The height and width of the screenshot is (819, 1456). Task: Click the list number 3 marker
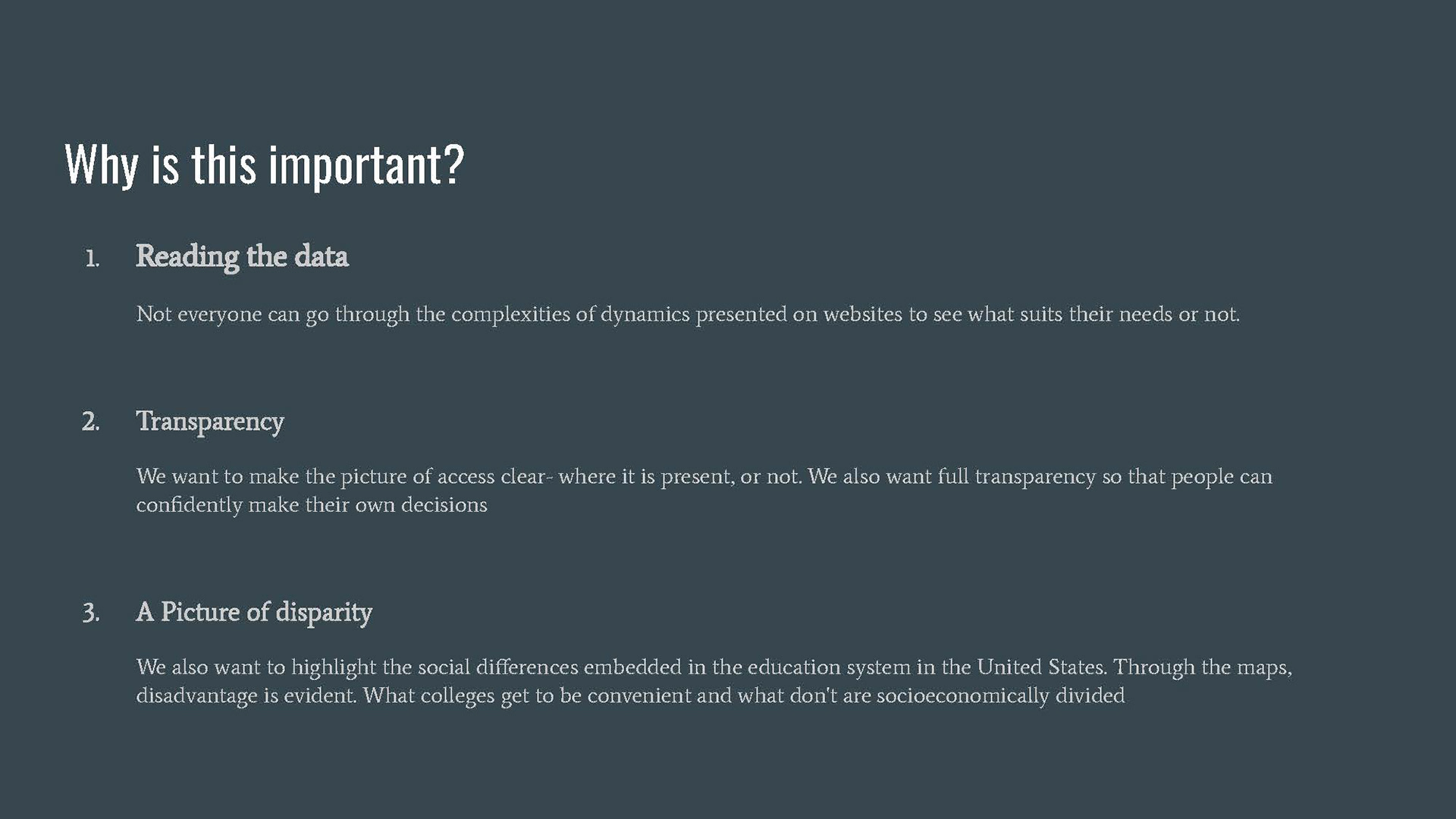click(x=91, y=613)
